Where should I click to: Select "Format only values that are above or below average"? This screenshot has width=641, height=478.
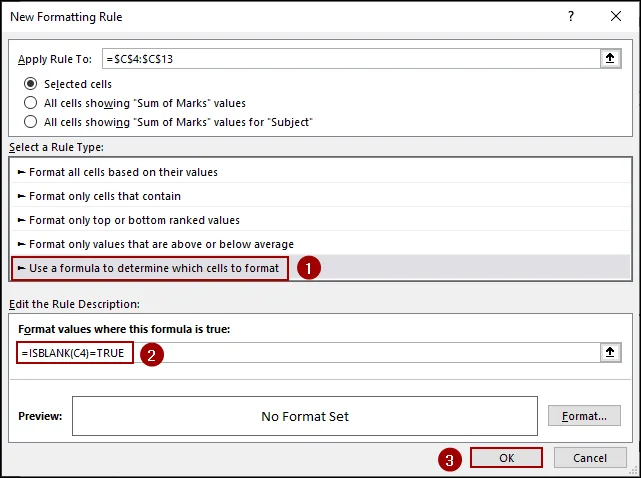pos(320,244)
